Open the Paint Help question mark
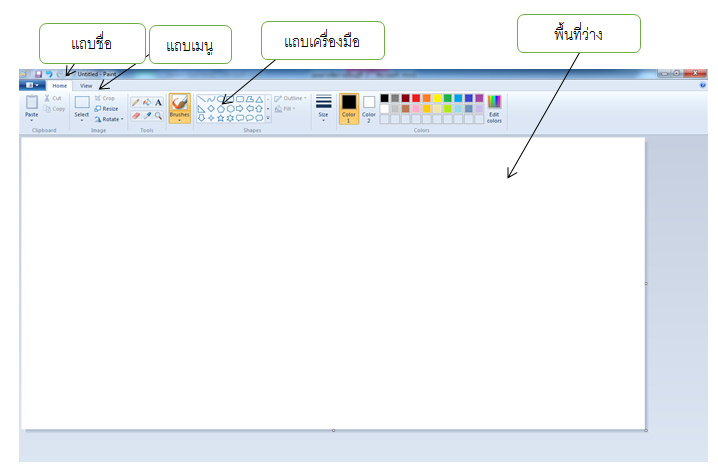This screenshot has height=468, width=718. click(x=703, y=86)
